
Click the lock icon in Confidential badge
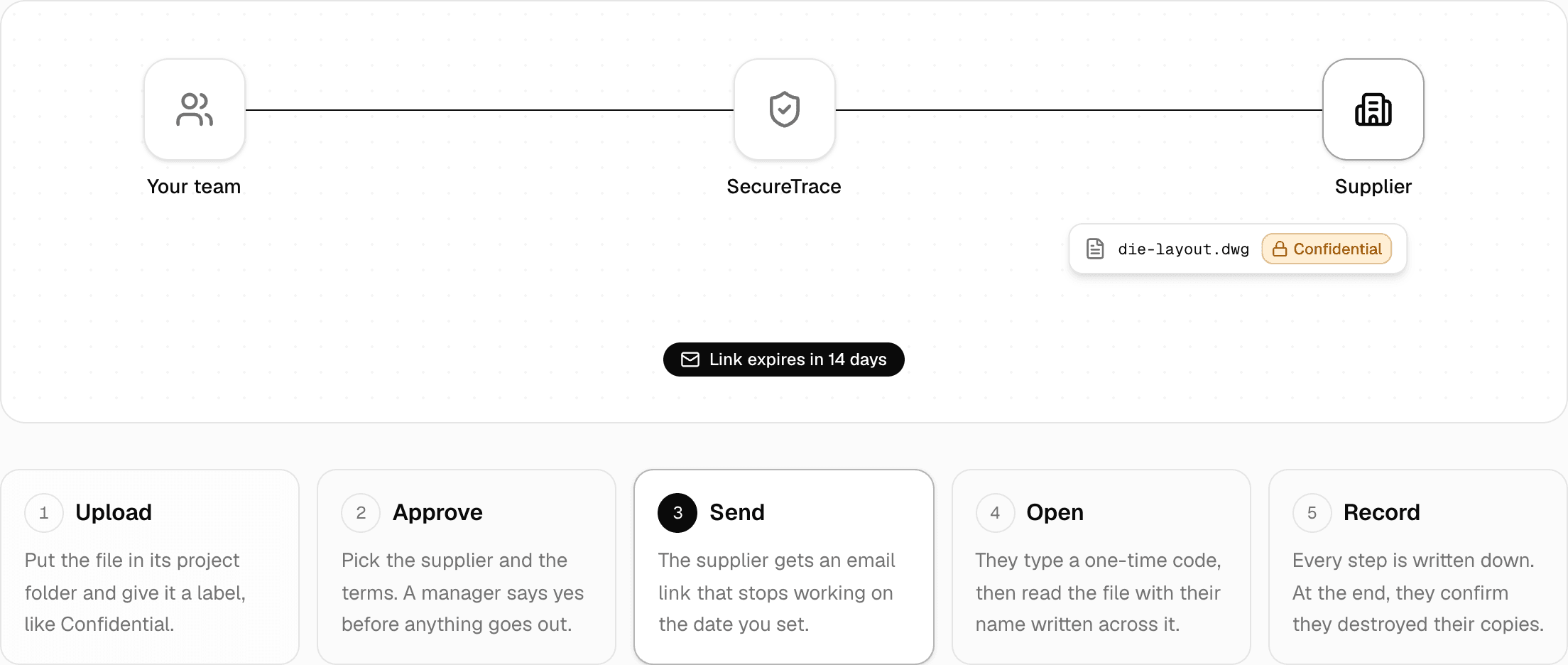click(x=1280, y=249)
